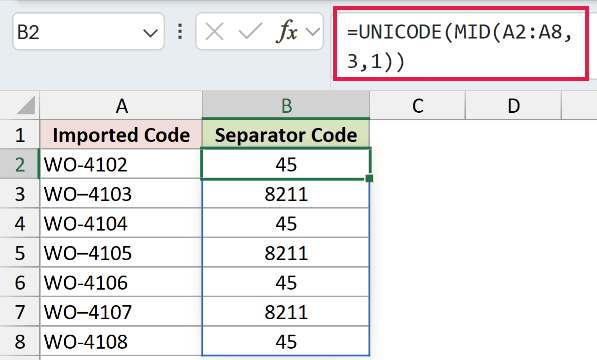Select row 2 header

coord(20,164)
